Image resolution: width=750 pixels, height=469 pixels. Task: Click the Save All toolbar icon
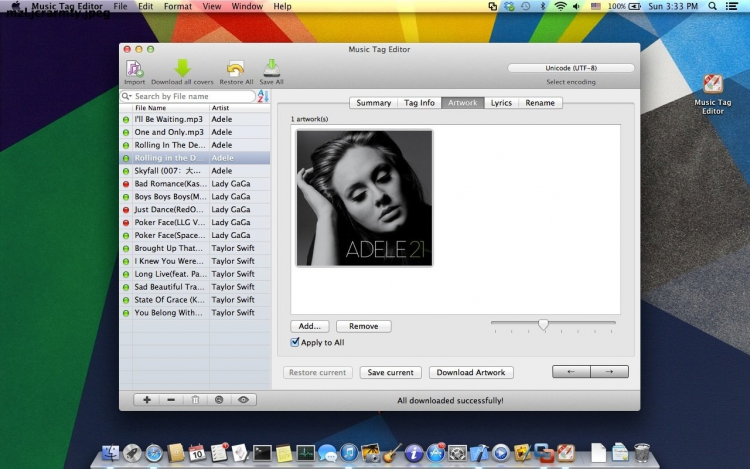271,68
